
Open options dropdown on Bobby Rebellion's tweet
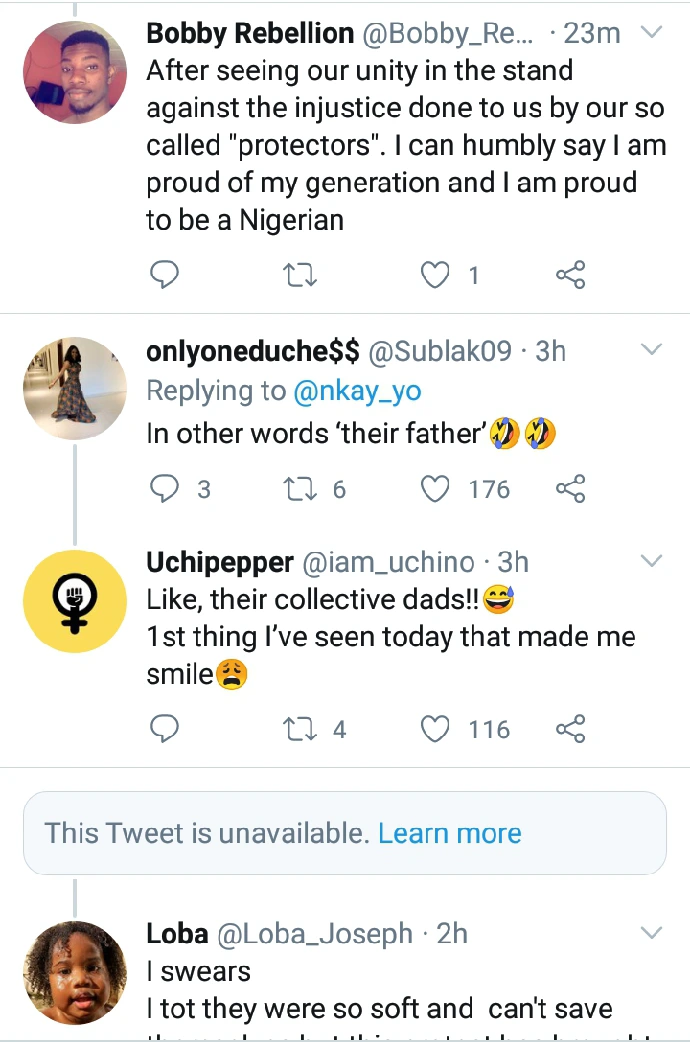(651, 33)
